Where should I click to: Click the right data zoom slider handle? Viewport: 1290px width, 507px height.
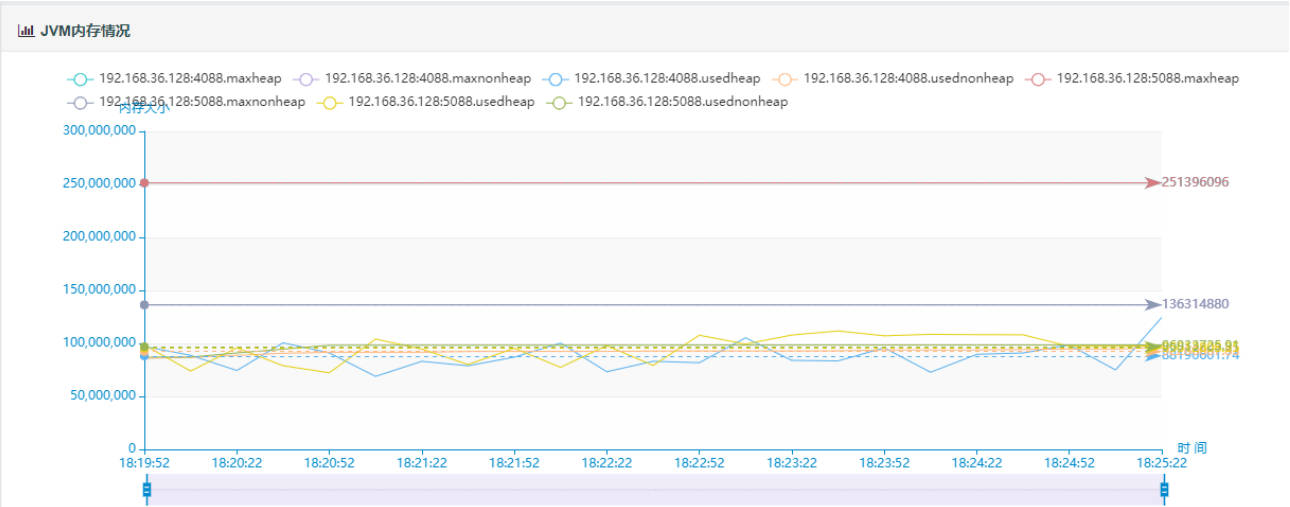pyautogui.click(x=1164, y=489)
